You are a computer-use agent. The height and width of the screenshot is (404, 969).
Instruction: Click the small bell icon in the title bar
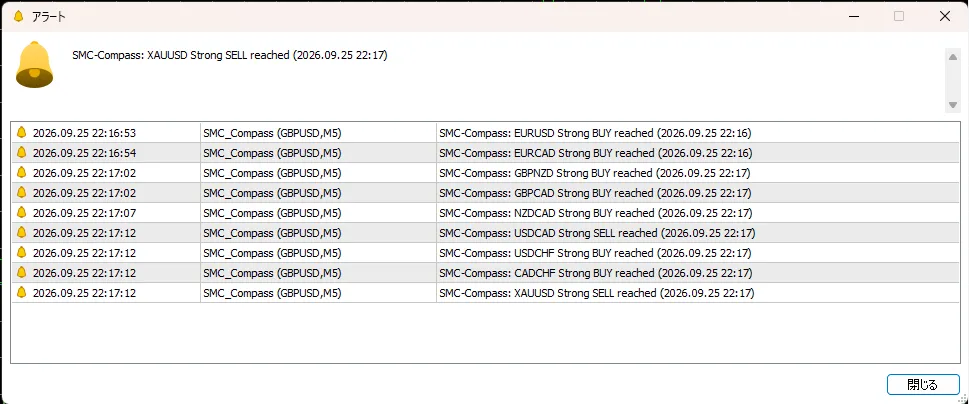point(18,16)
